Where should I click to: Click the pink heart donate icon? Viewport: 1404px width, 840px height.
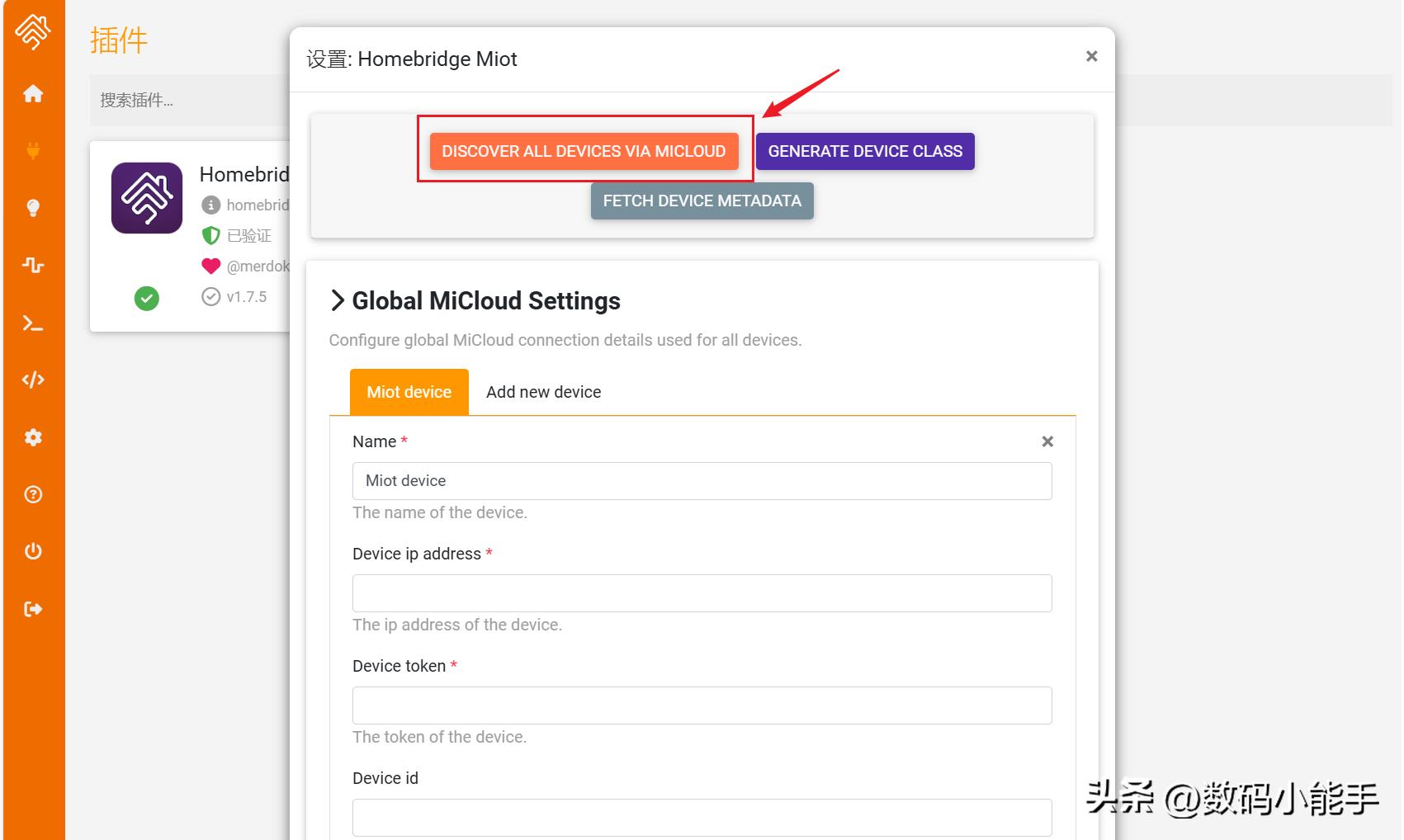[211, 266]
